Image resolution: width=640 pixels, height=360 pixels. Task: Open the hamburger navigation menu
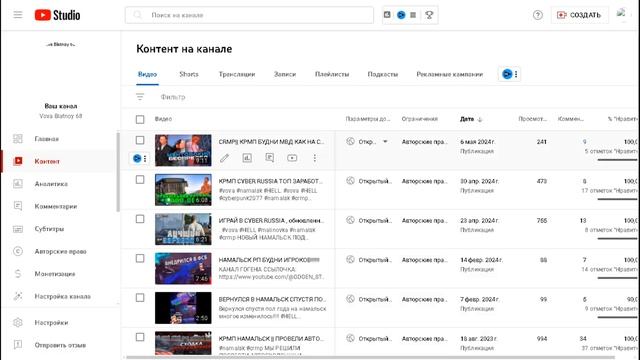[x=18, y=15]
